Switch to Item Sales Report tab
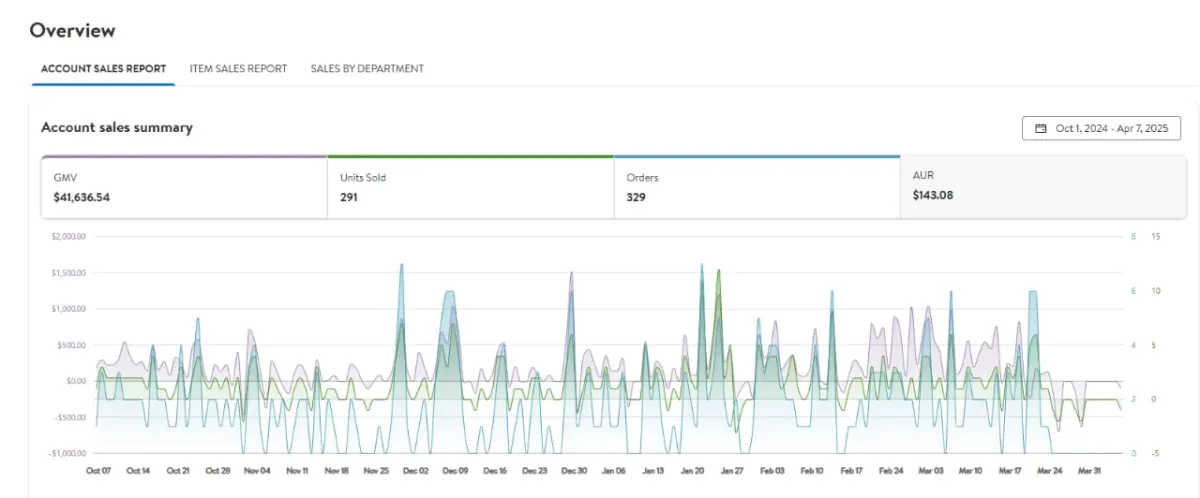The width and height of the screenshot is (1200, 498). (x=238, y=69)
